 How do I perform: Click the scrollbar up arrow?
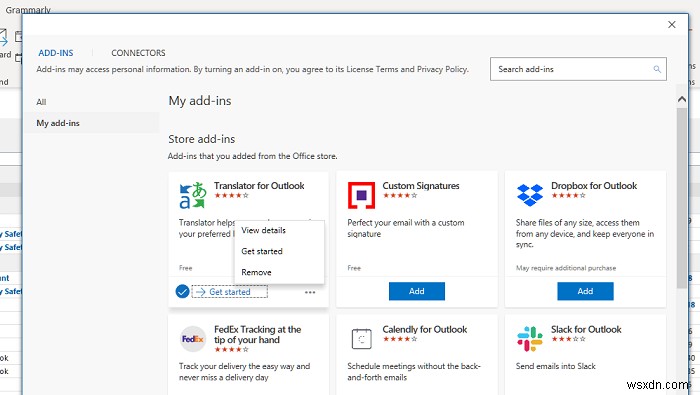click(x=682, y=99)
